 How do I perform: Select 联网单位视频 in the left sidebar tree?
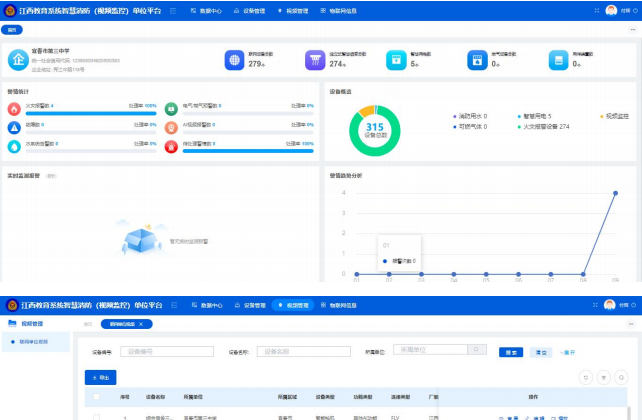tap(32, 341)
